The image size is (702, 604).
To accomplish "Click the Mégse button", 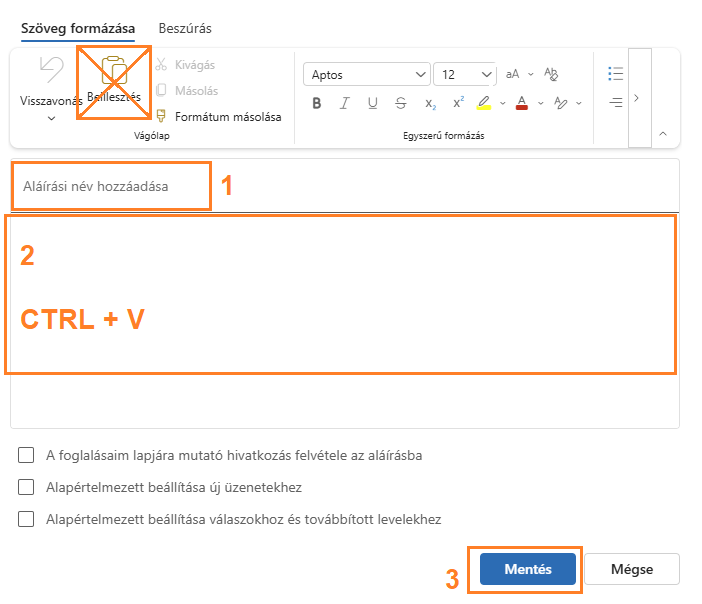I will pos(632,569).
